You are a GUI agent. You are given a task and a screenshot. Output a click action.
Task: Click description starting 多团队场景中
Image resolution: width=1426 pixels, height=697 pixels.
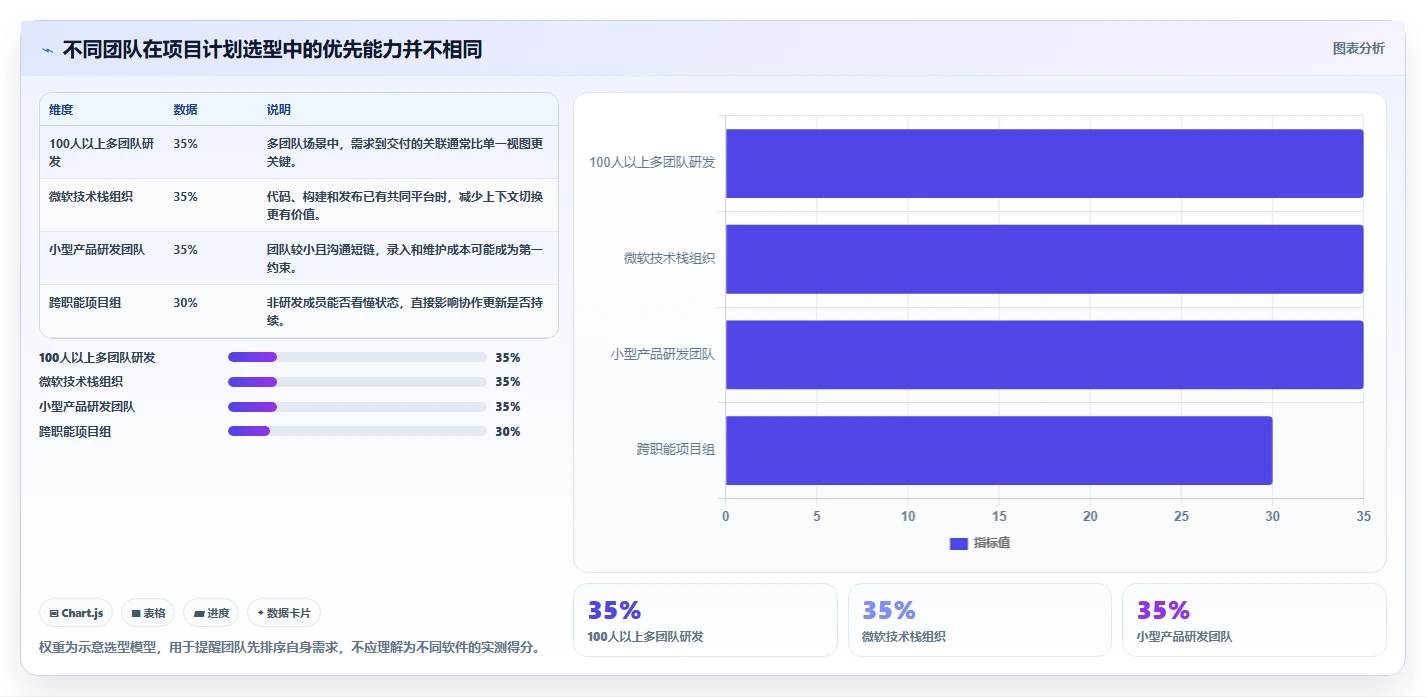pos(405,152)
